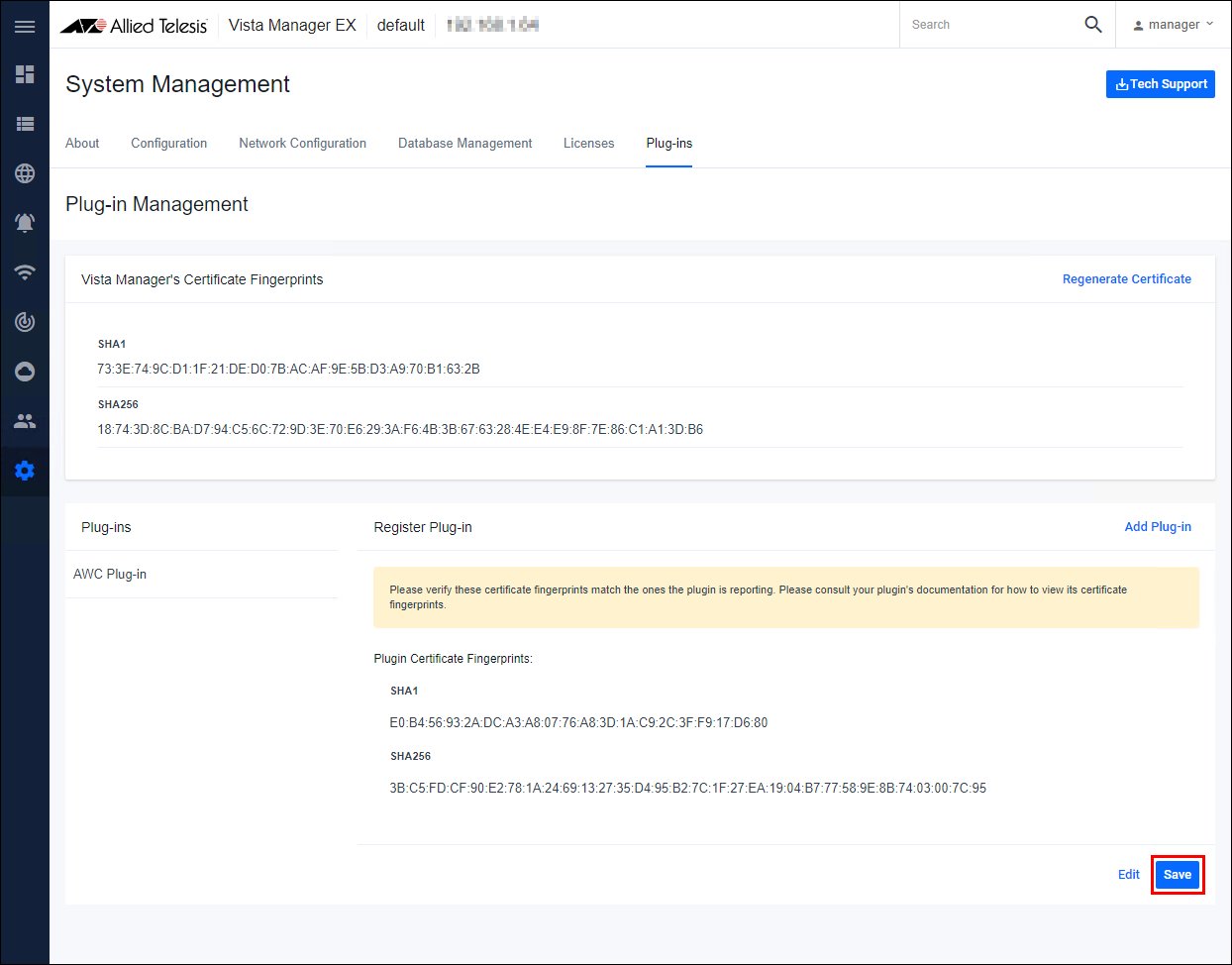Open the asset list icon in sidebar
Image resolution: width=1232 pixels, height=965 pixels.
click(25, 124)
